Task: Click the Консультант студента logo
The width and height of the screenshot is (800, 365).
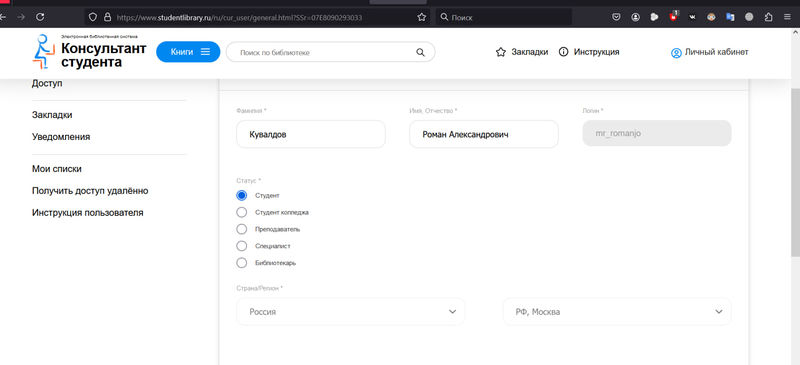Action: coord(90,52)
